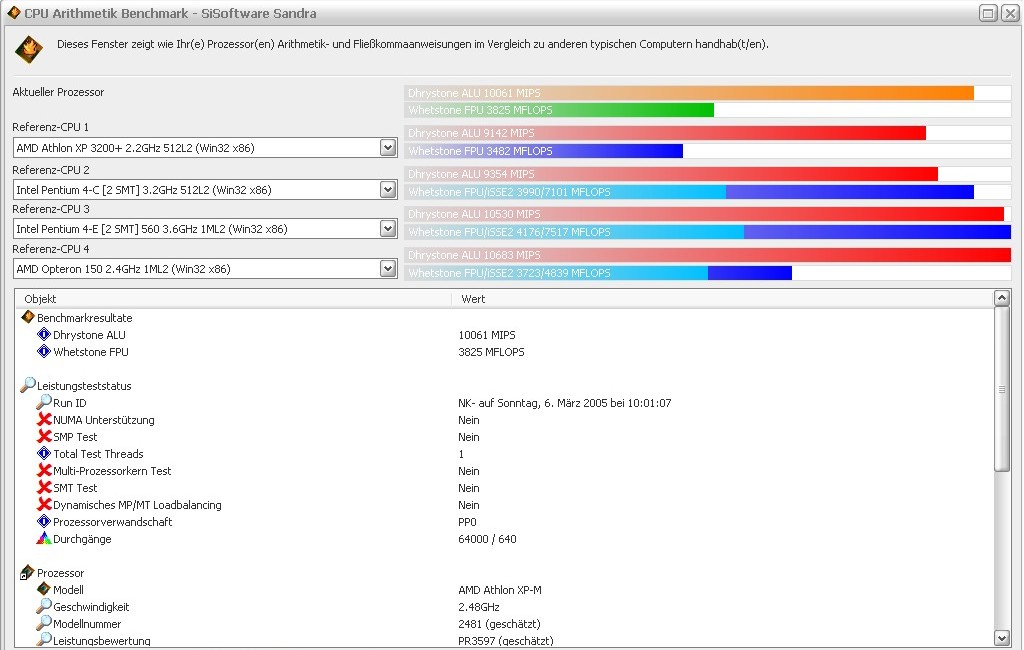
Task: Click the red X beside SMT Test
Action: 44,487
